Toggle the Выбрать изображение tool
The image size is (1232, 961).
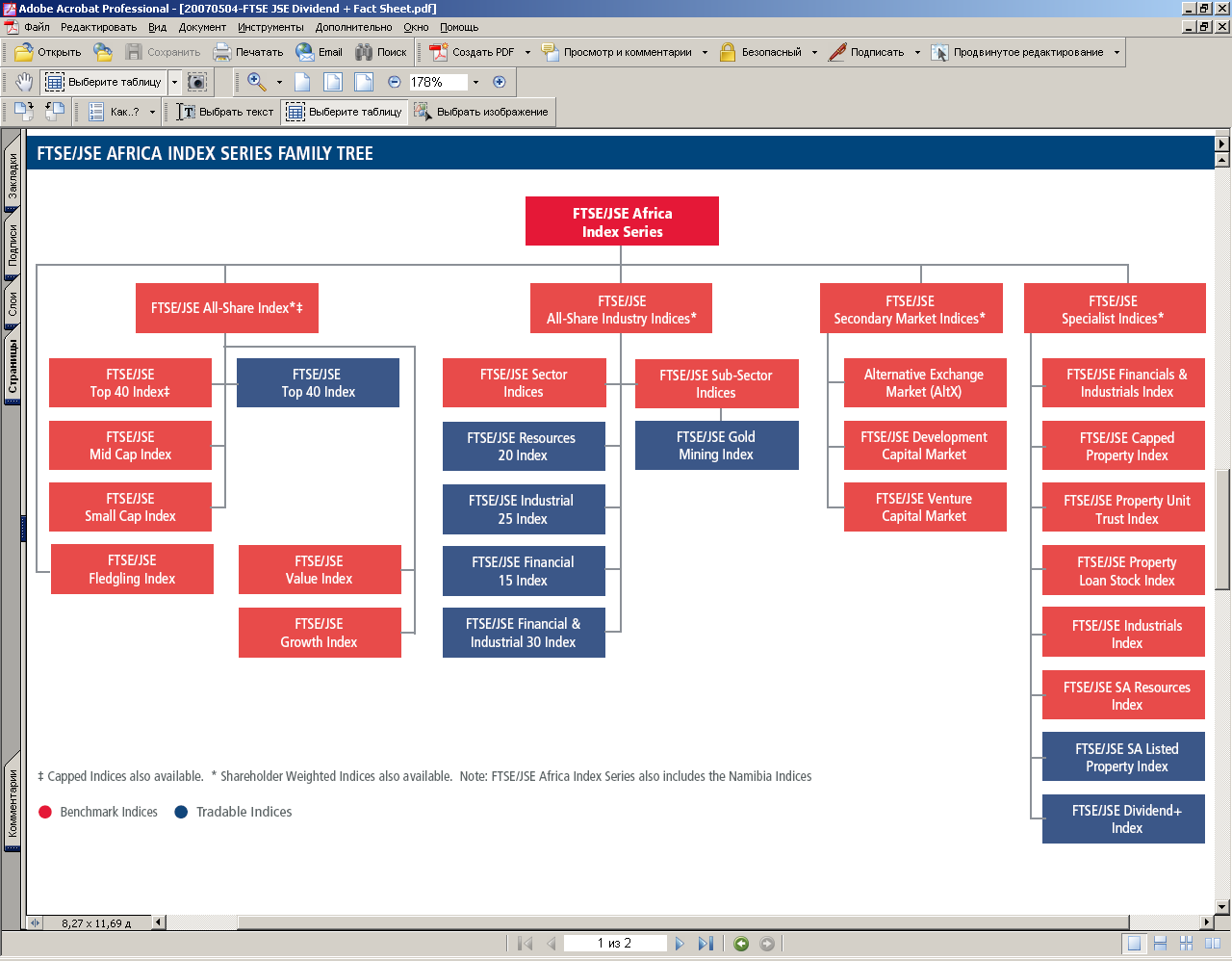click(481, 112)
